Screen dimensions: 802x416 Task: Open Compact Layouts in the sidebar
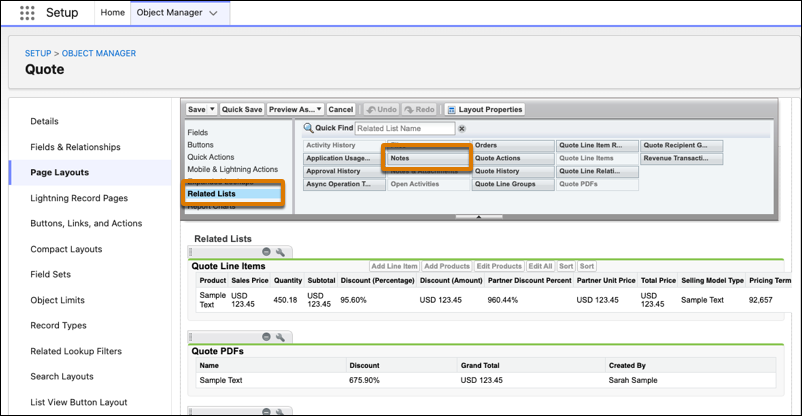pyautogui.click(x=66, y=249)
